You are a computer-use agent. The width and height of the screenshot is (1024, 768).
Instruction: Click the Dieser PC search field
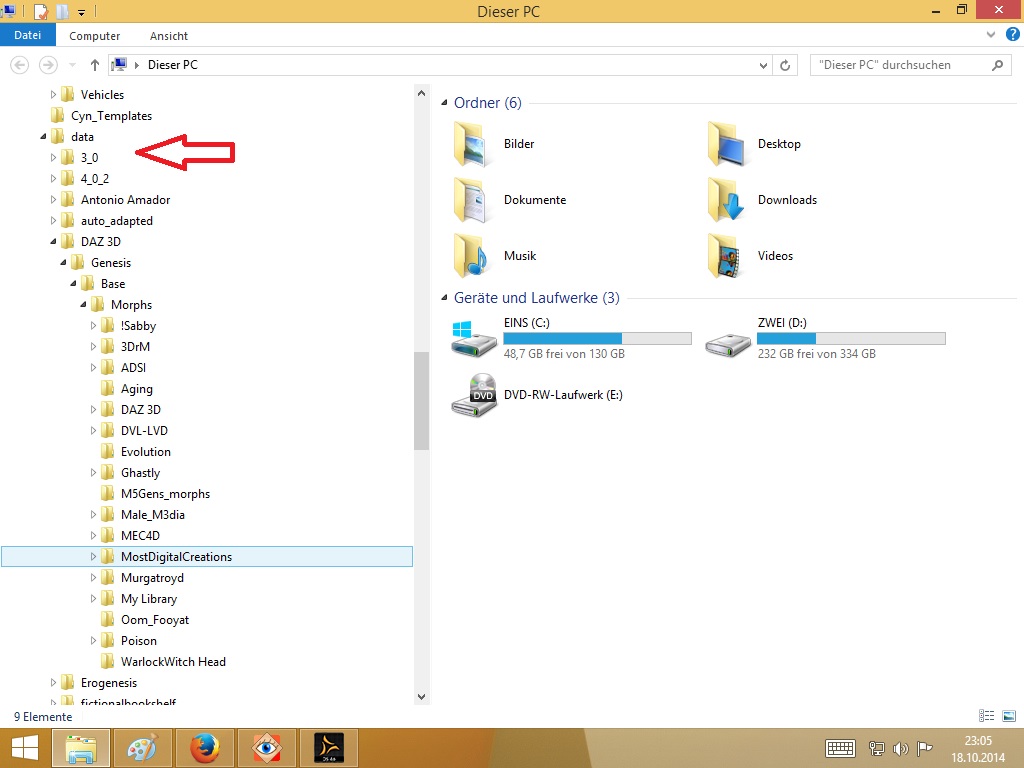(910, 65)
